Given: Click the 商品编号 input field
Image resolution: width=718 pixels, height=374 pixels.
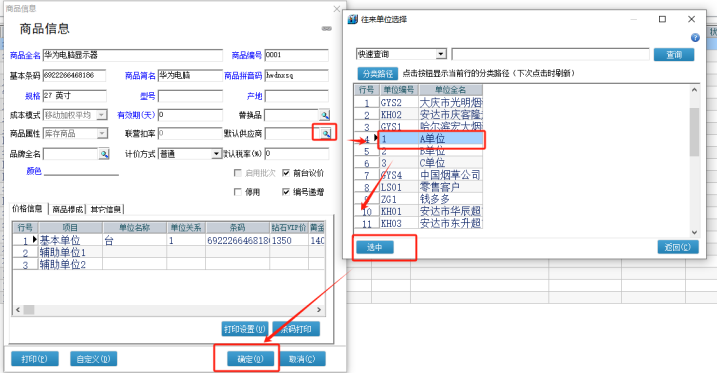Looking at the screenshot, I should 297,55.
